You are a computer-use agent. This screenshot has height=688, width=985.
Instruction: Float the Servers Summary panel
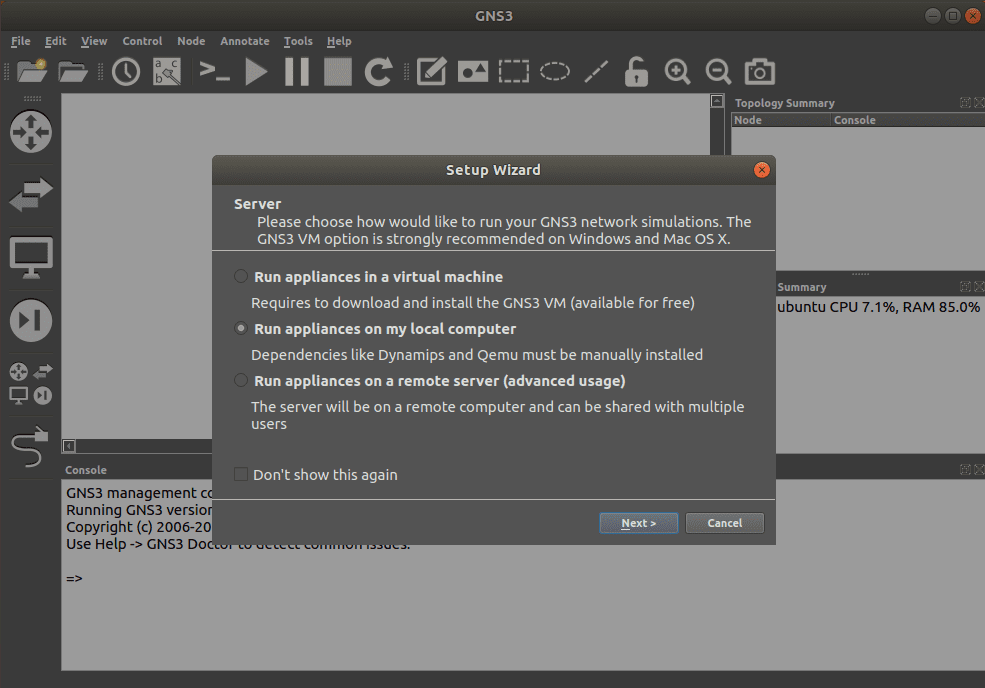pyautogui.click(x=965, y=287)
